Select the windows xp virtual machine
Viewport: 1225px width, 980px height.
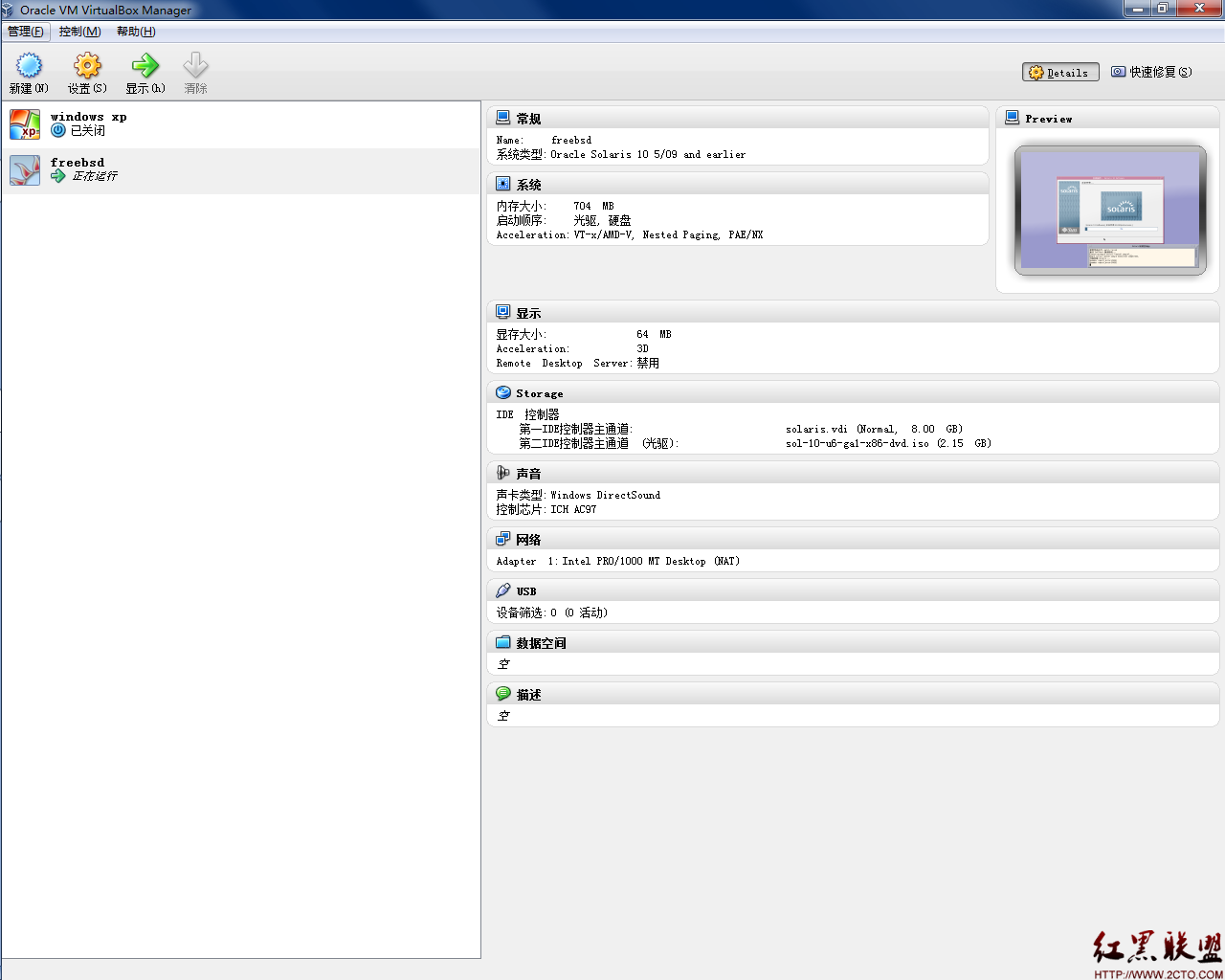[x=241, y=124]
